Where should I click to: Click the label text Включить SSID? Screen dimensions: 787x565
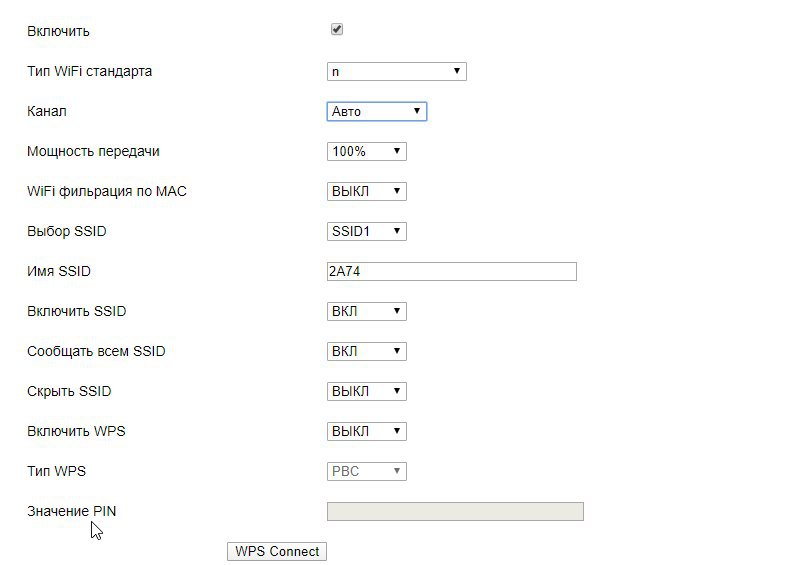(77, 311)
